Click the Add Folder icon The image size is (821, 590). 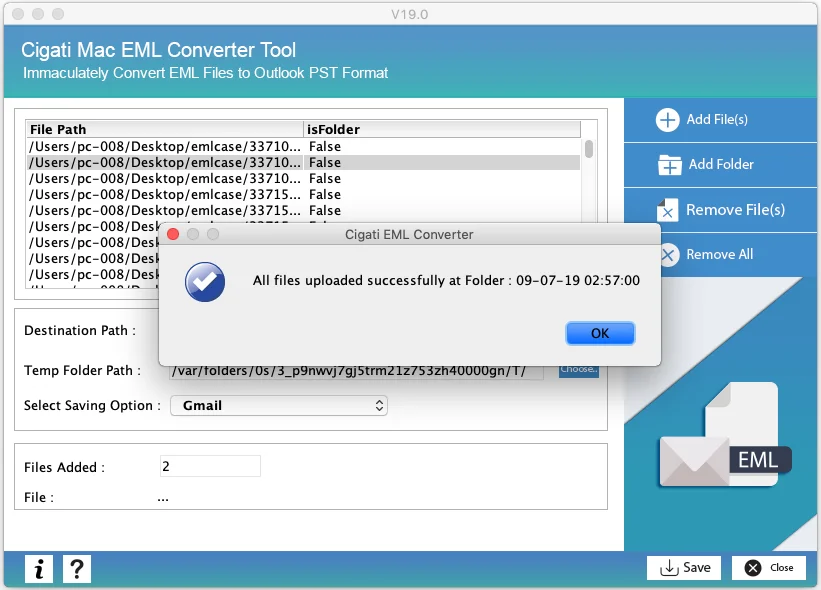point(670,165)
